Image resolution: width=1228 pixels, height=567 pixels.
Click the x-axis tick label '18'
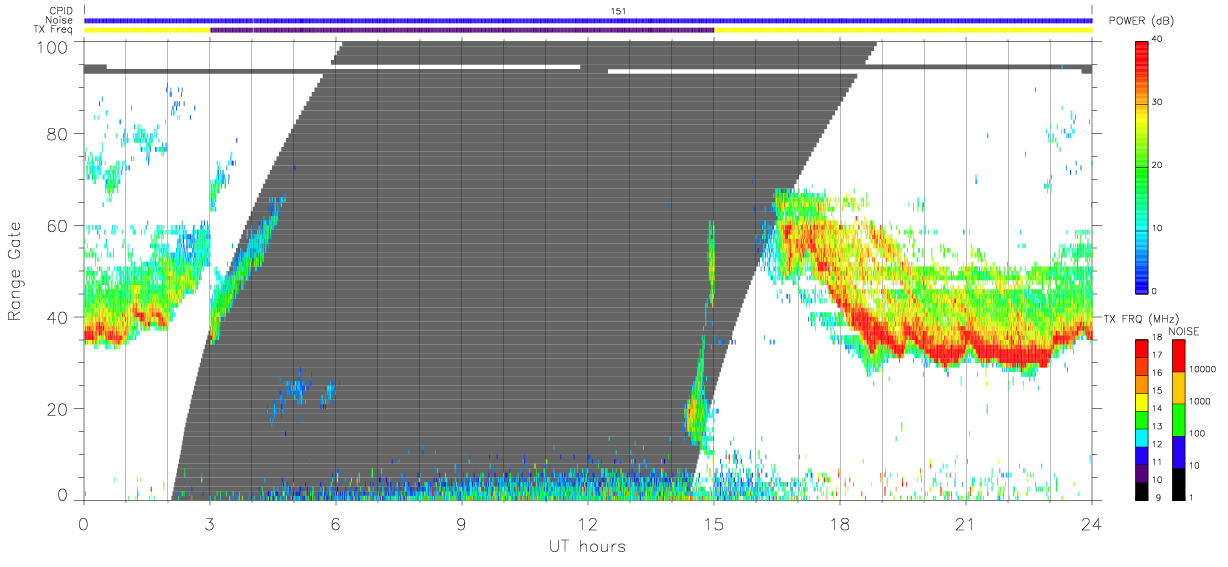click(x=840, y=524)
